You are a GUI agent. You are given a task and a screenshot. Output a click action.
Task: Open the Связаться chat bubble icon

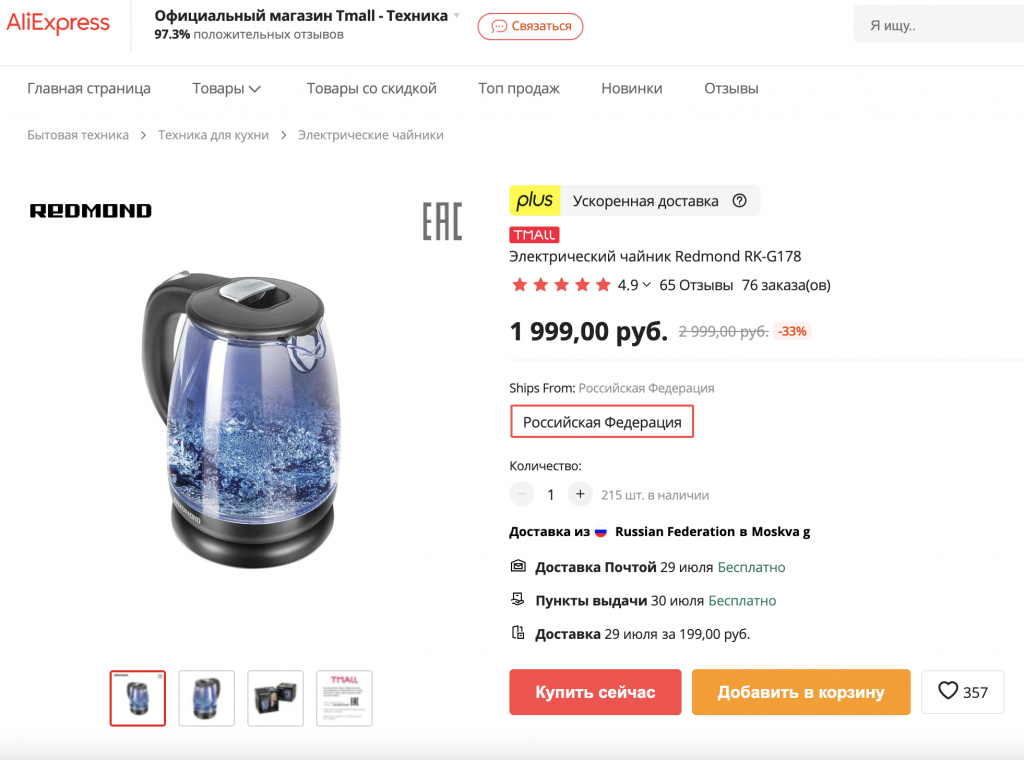500,27
